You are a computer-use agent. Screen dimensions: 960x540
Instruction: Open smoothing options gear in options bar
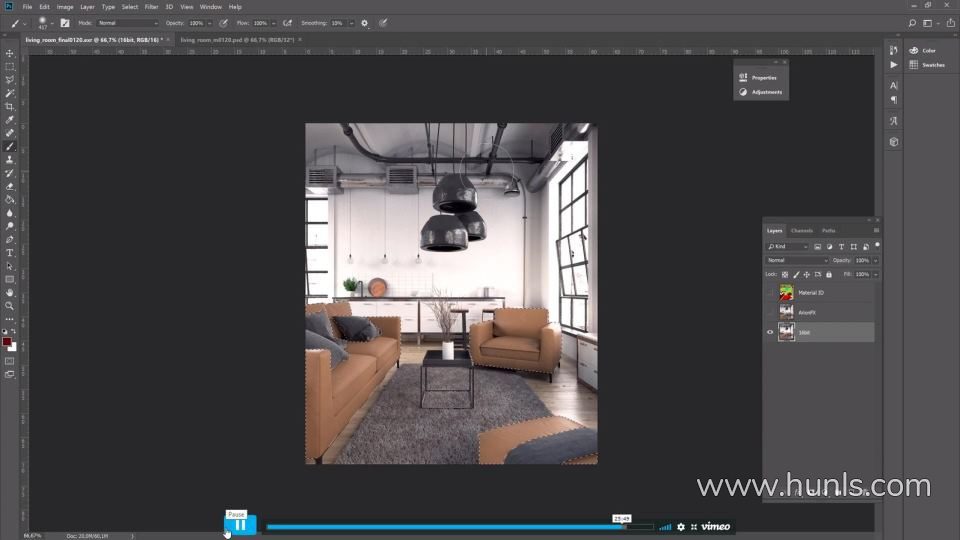[364, 22]
